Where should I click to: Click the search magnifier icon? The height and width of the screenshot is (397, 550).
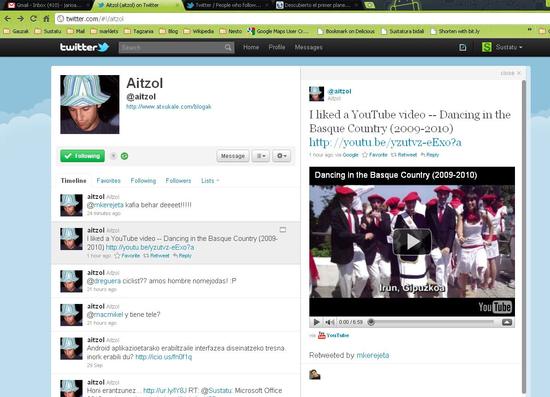[228, 47]
